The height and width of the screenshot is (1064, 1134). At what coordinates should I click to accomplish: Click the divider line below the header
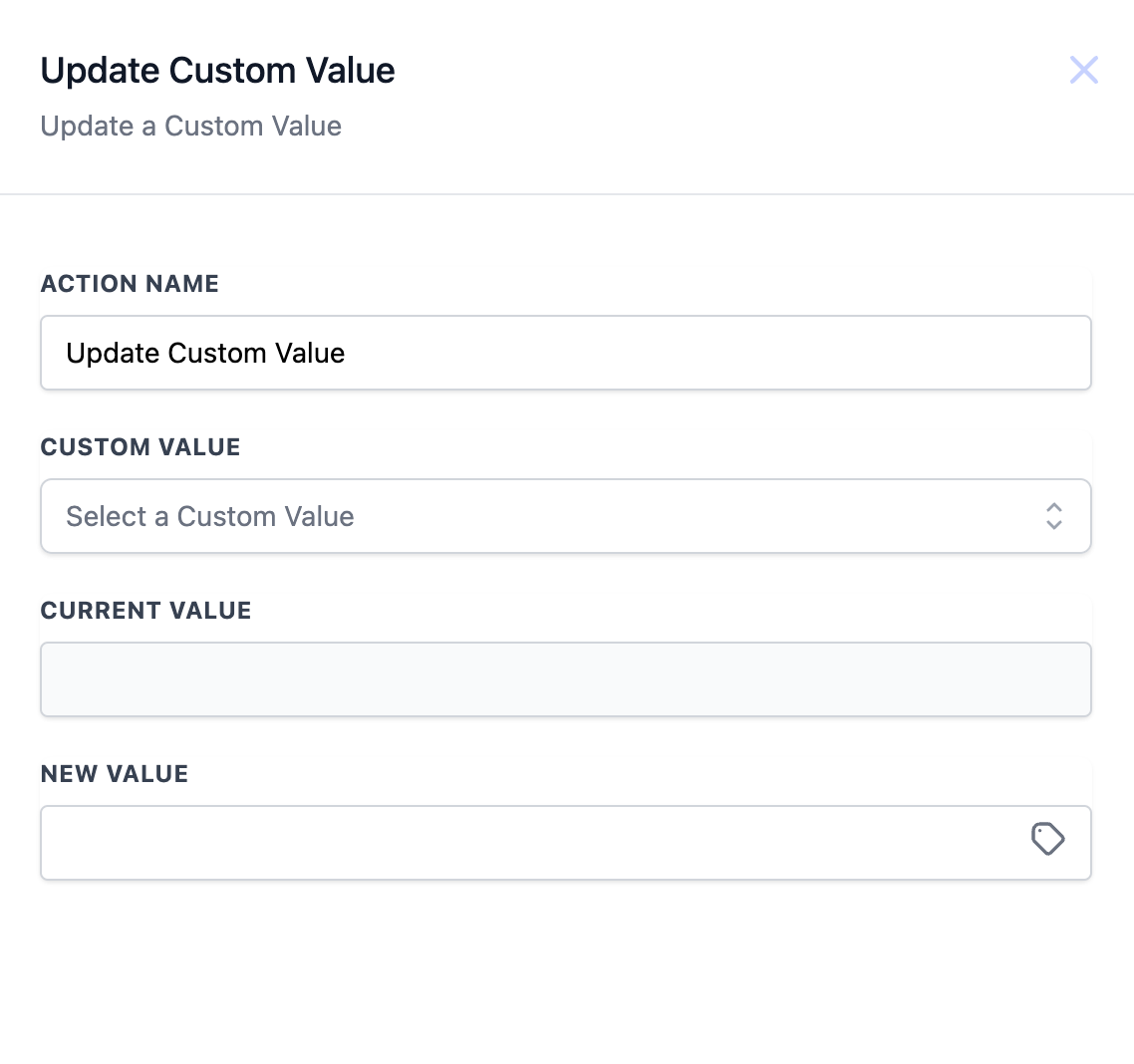pos(567,193)
